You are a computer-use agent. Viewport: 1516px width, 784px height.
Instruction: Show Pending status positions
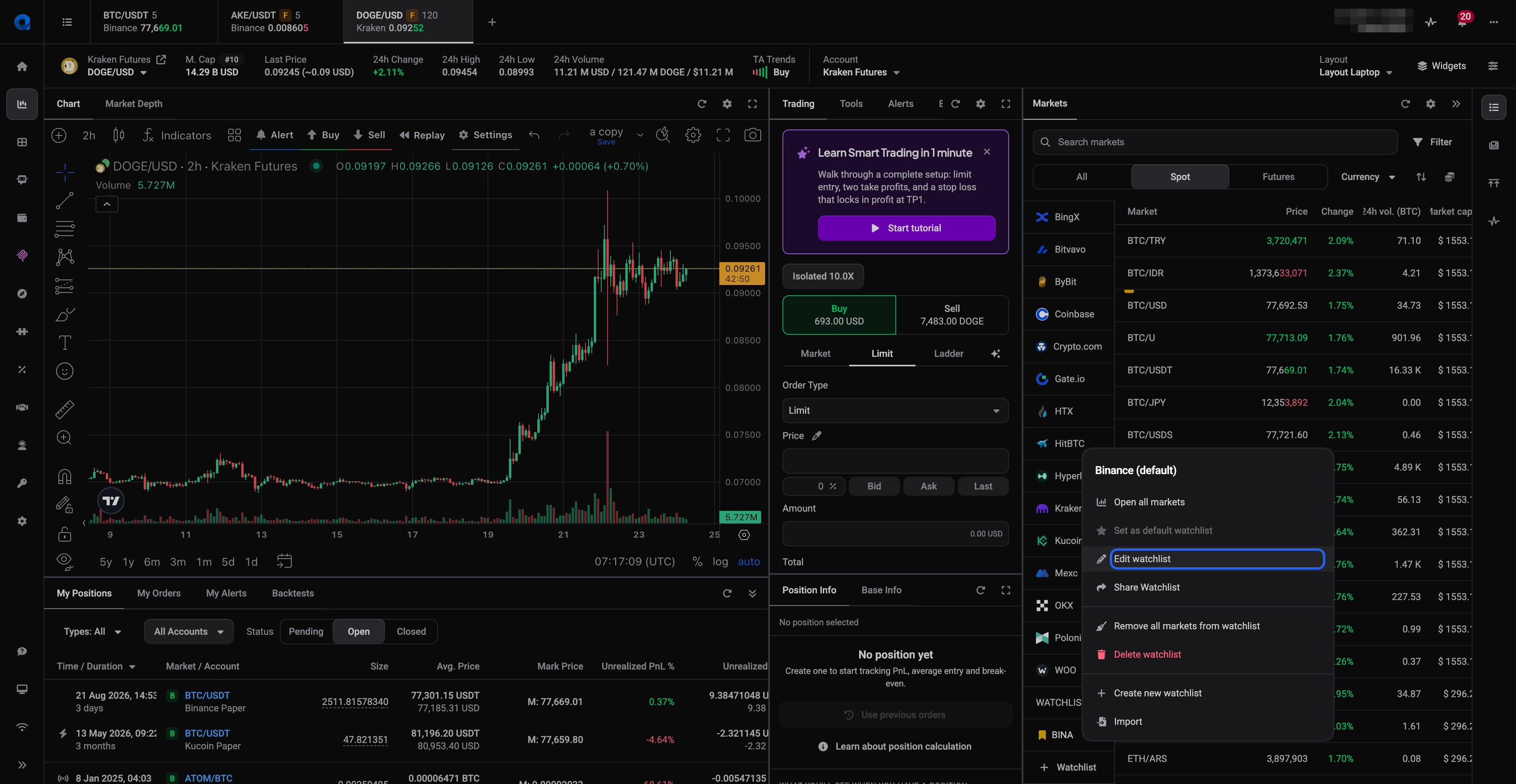coord(306,632)
